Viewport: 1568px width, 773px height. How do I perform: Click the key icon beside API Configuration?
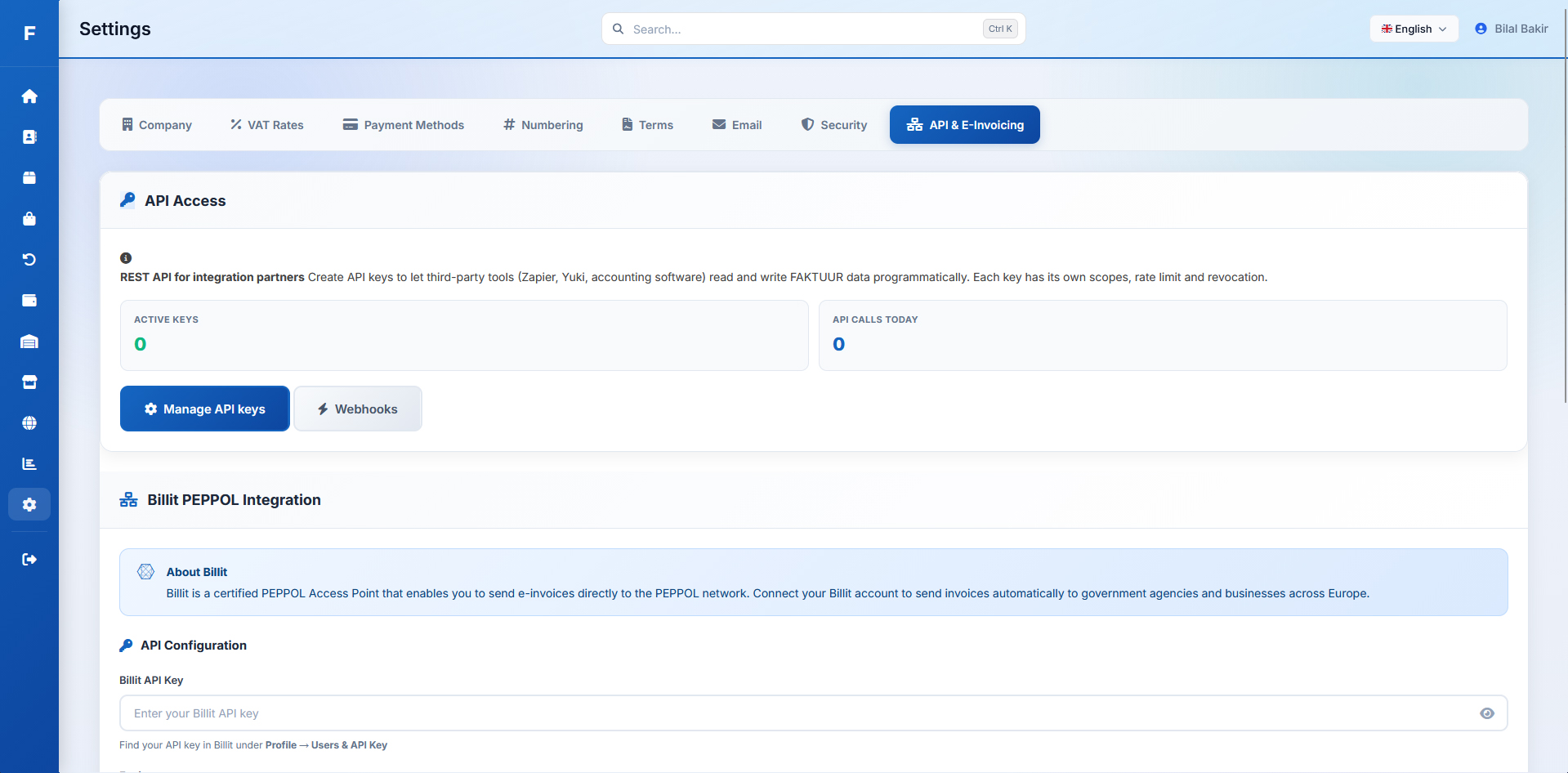tap(126, 646)
